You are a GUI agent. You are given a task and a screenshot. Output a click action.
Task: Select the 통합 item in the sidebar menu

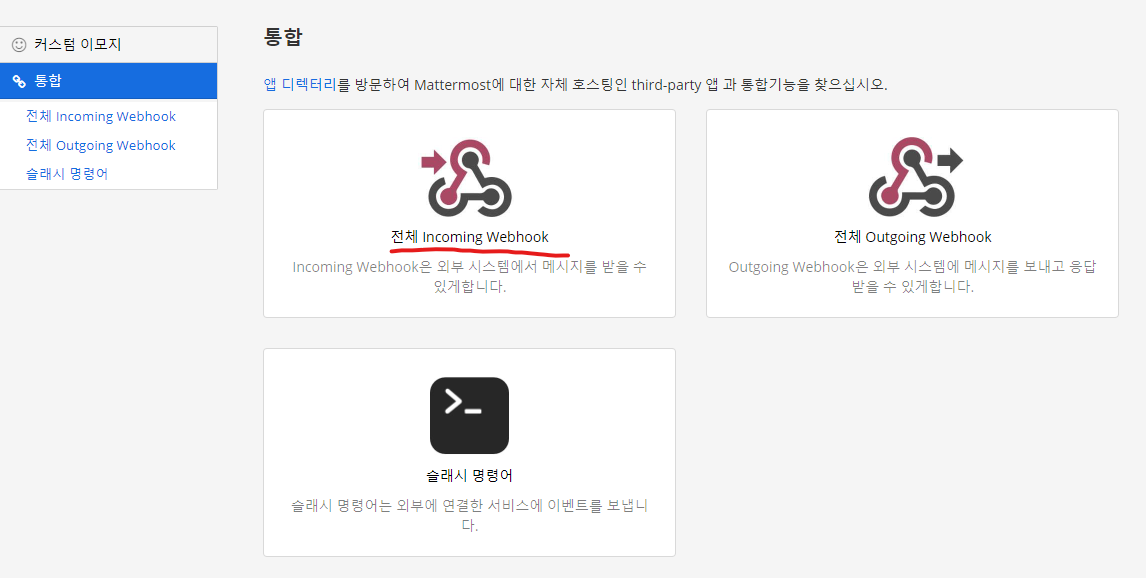tap(48, 81)
